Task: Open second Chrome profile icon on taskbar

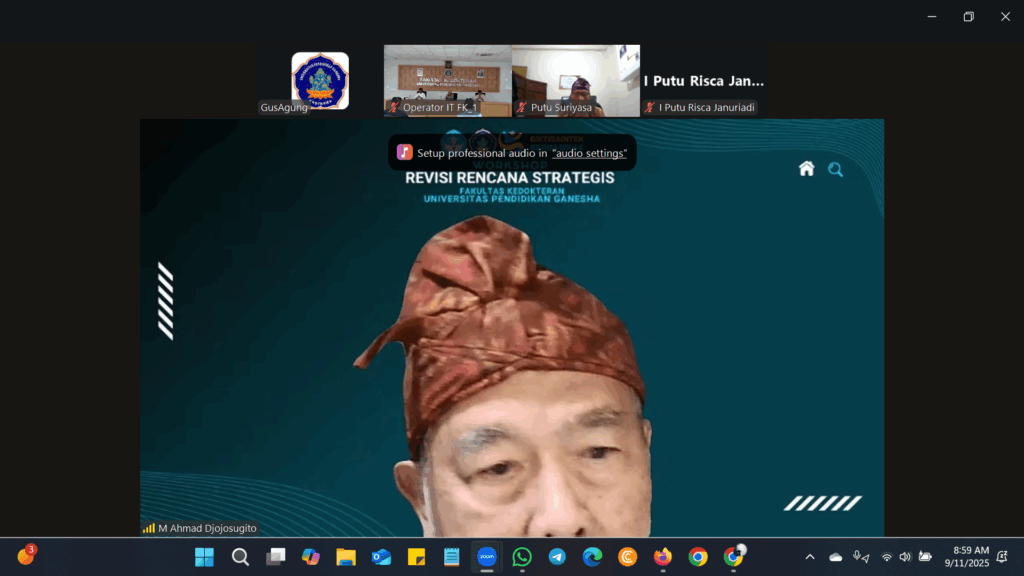Action: (x=734, y=556)
